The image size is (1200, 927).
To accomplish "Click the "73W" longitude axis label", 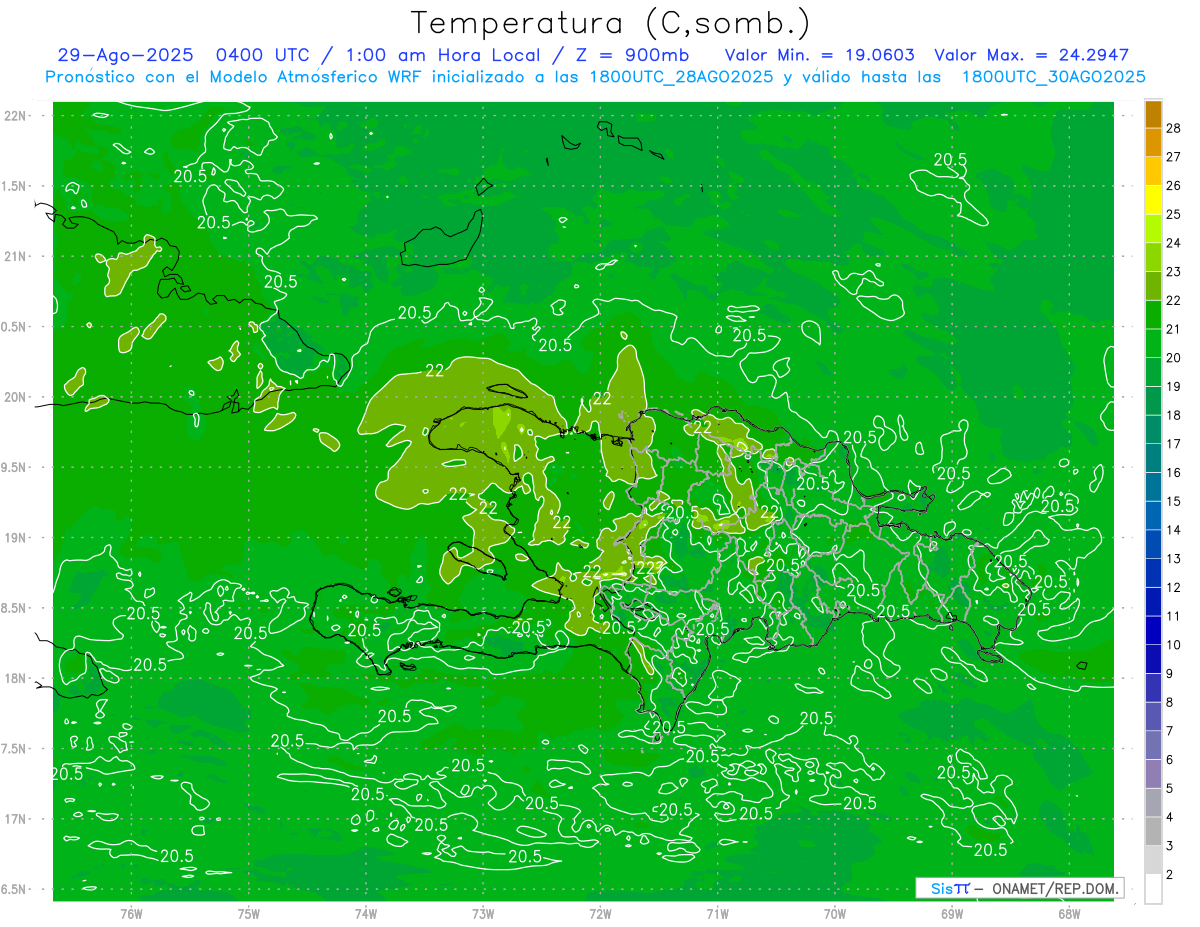I will 483,914.
